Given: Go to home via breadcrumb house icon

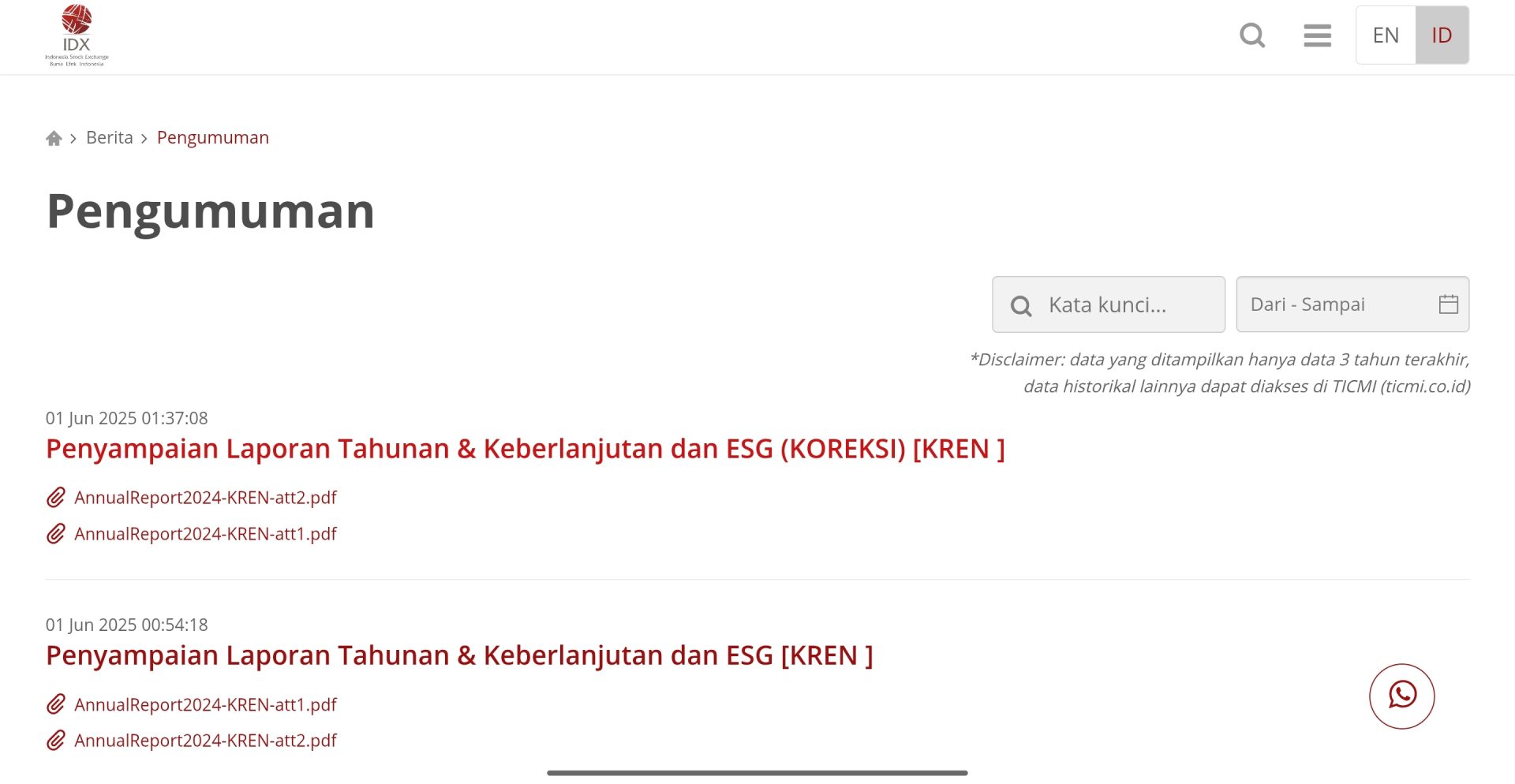Looking at the screenshot, I should point(54,139).
